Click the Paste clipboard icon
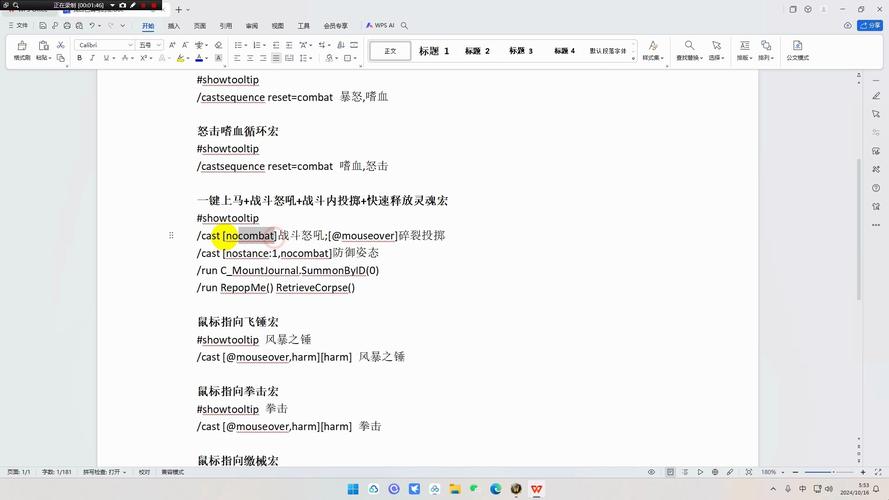This screenshot has width=889, height=500. 43,46
